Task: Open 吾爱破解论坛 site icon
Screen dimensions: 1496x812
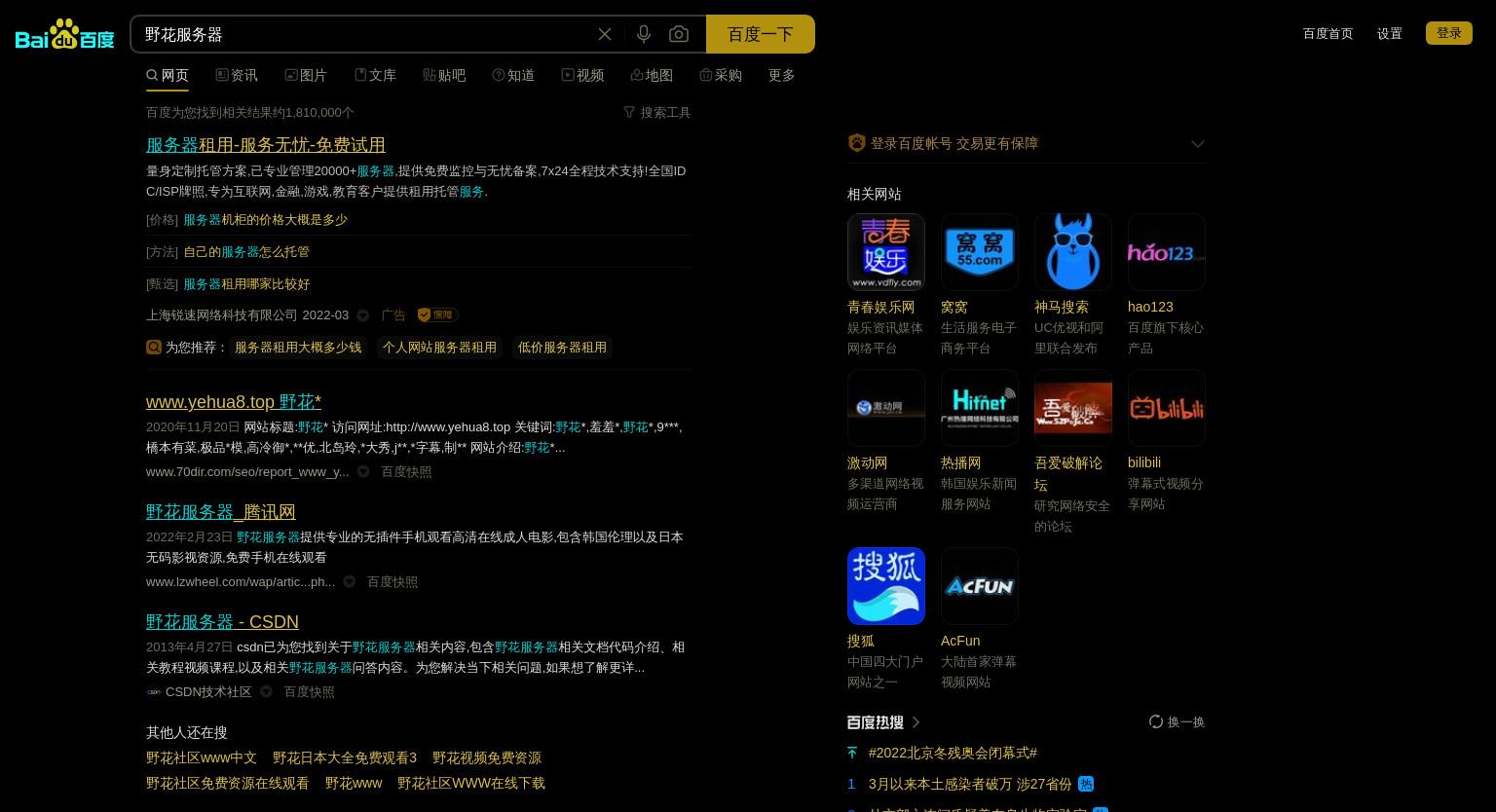Action: point(1073,408)
